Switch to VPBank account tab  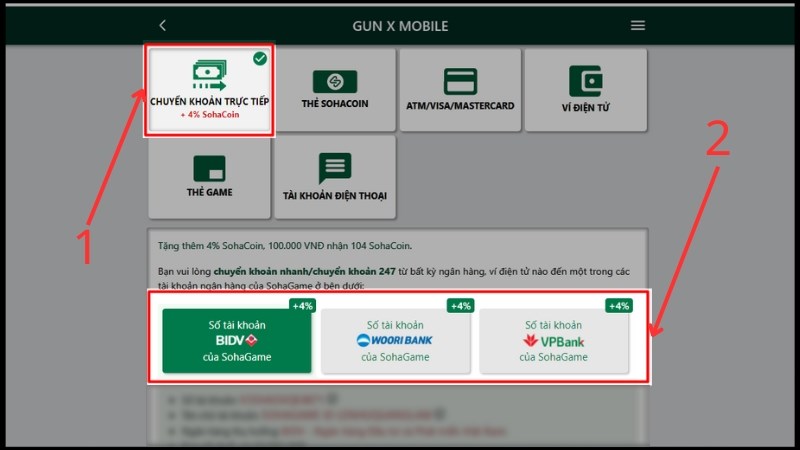pyautogui.click(x=554, y=341)
